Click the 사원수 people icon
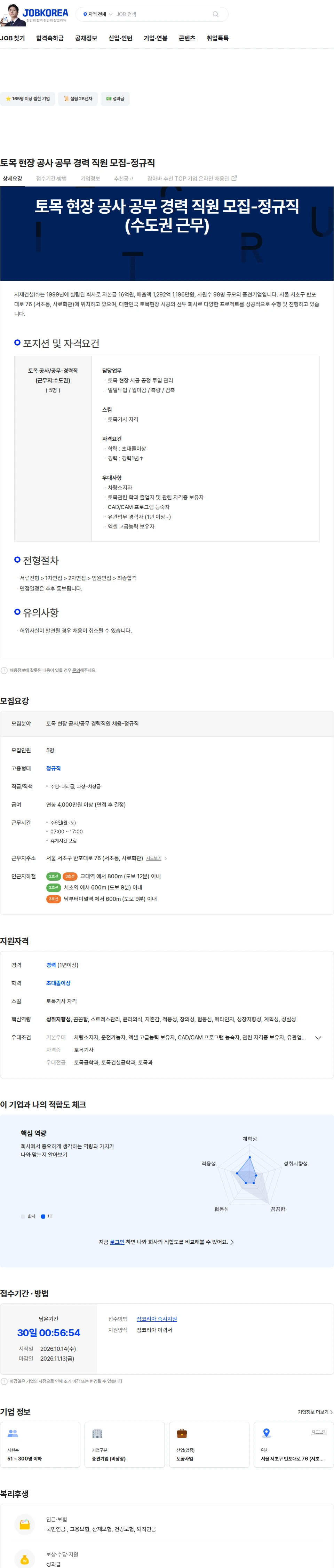The height and width of the screenshot is (1568, 334). [13, 1433]
